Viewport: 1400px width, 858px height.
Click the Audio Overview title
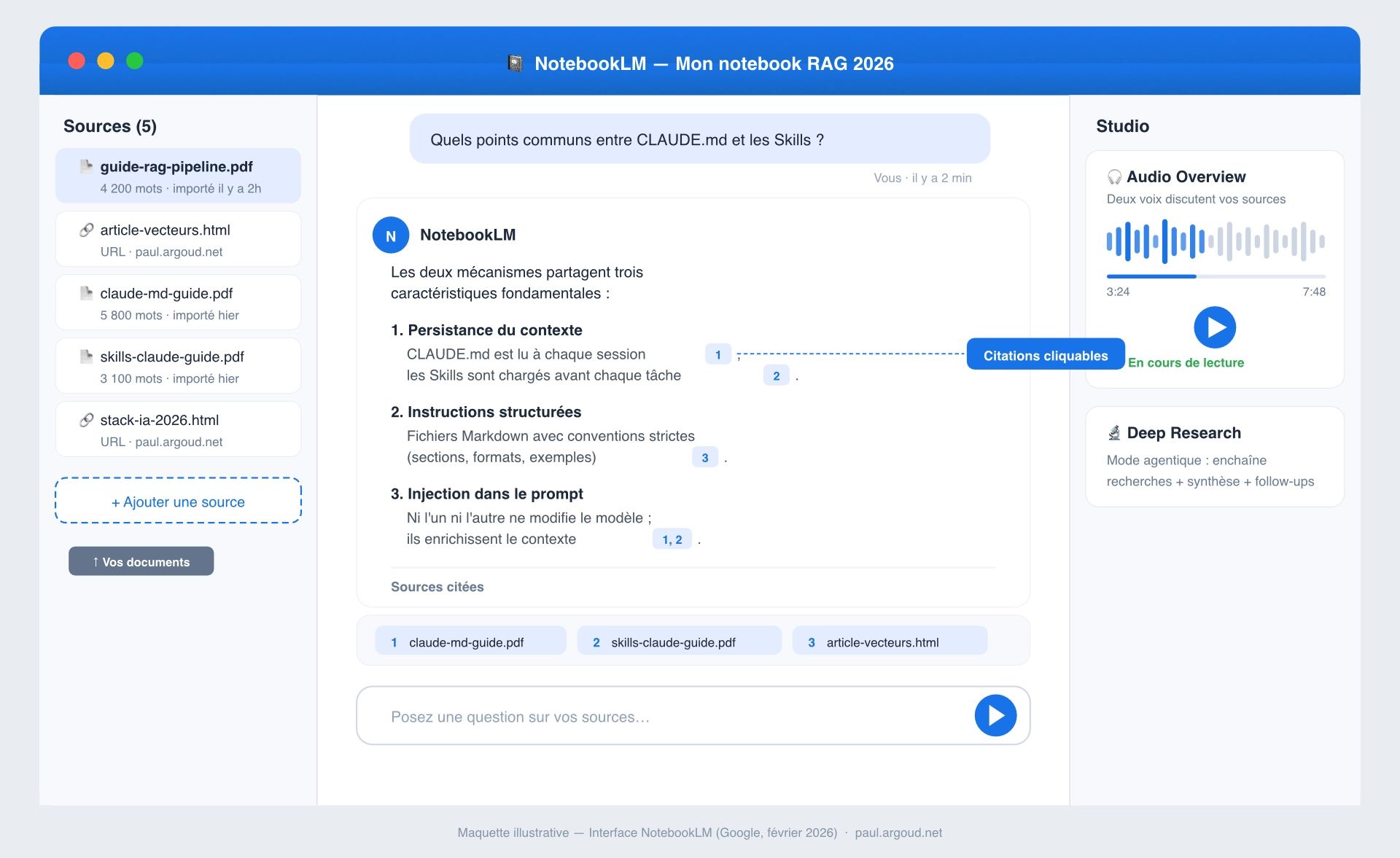(x=1186, y=177)
